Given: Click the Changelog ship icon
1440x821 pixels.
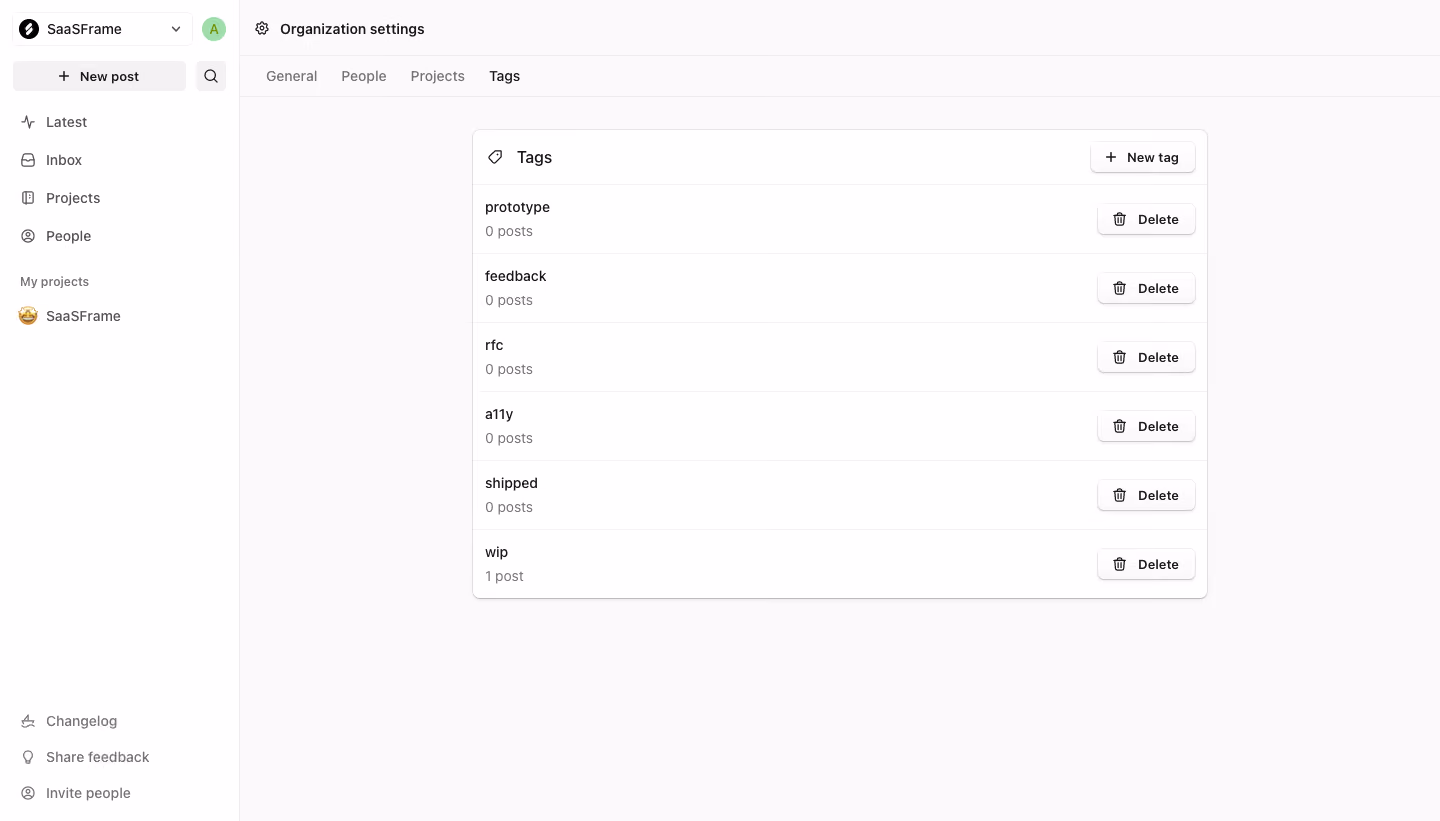Looking at the screenshot, I should click(28, 721).
